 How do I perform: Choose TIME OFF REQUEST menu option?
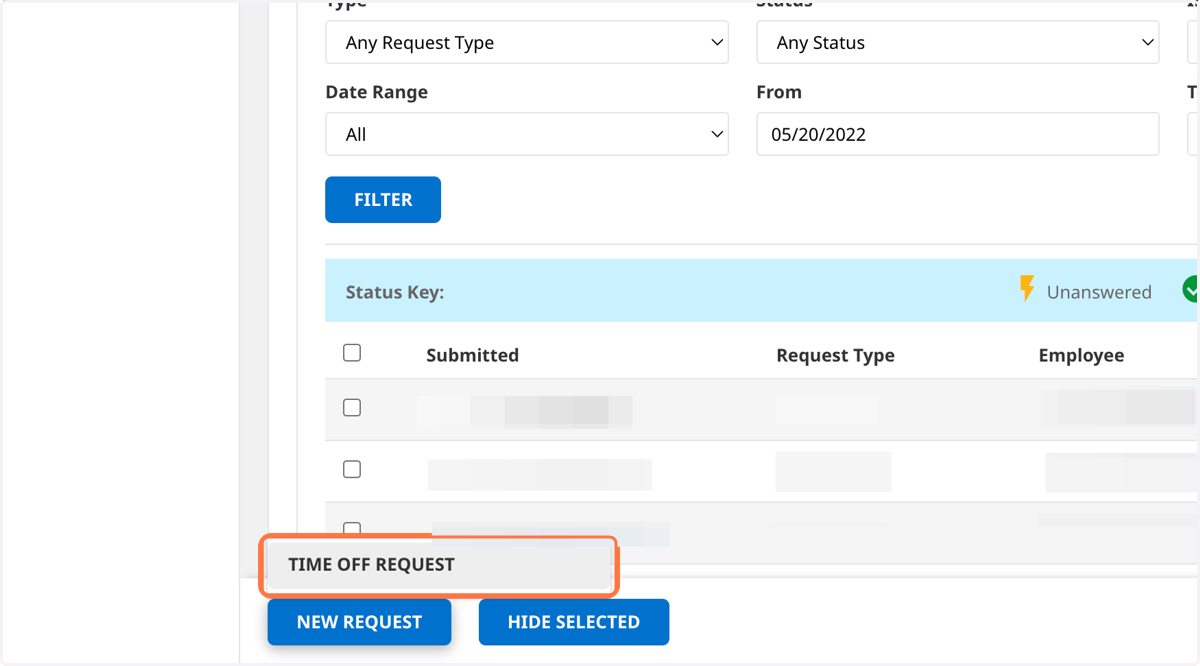click(x=439, y=565)
